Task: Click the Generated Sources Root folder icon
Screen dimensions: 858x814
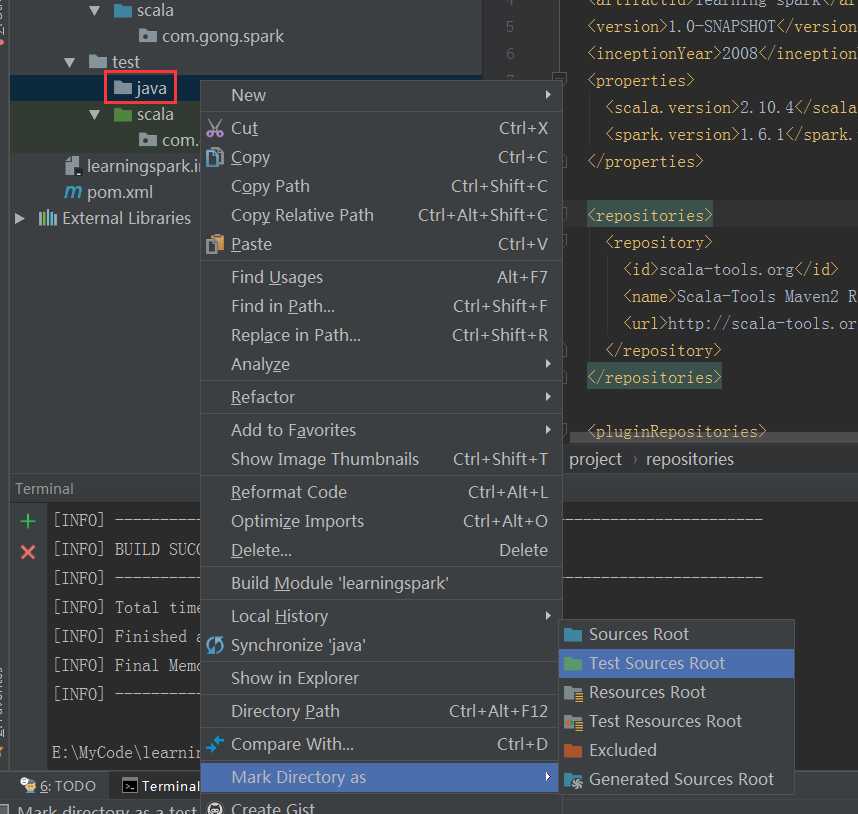Action: click(573, 780)
